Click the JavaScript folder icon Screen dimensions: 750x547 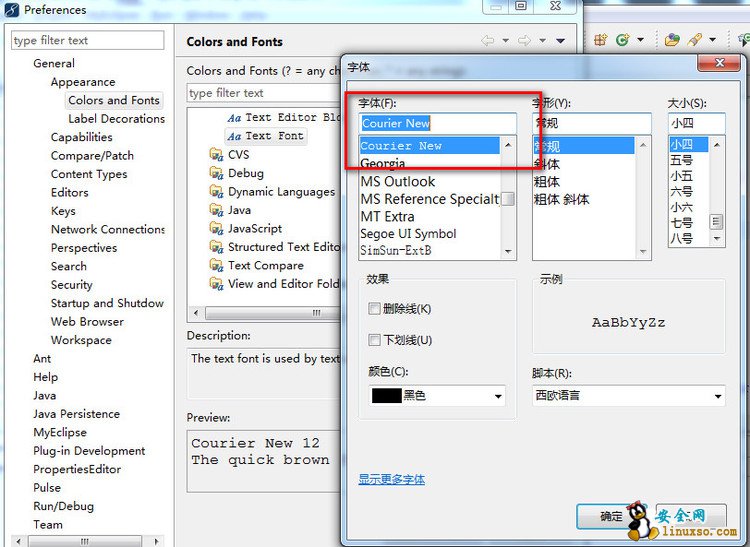click(x=217, y=229)
